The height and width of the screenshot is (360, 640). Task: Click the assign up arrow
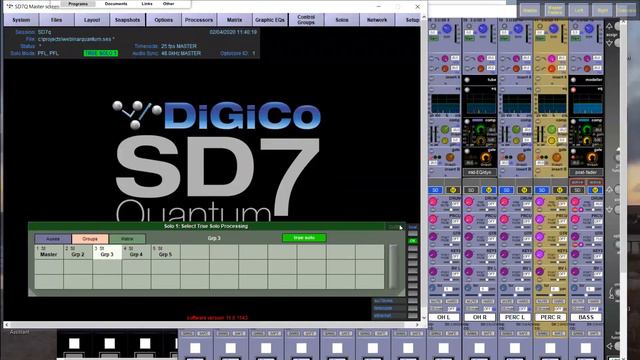point(609,27)
